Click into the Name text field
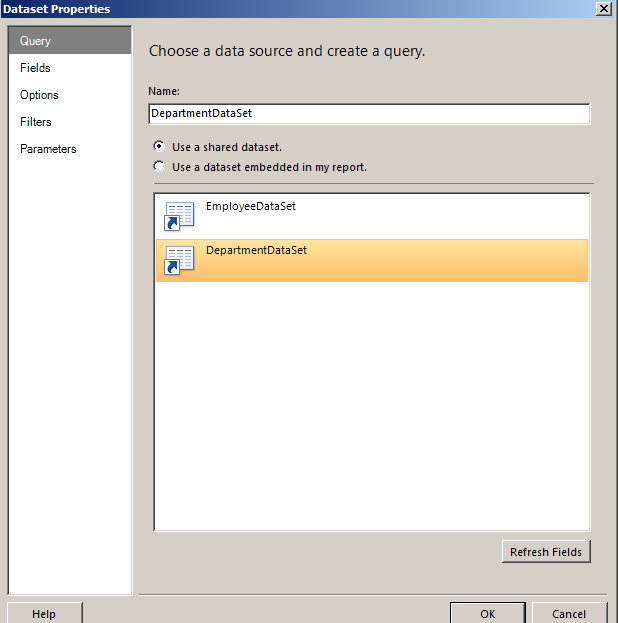The width and height of the screenshot is (618, 623). point(369,114)
